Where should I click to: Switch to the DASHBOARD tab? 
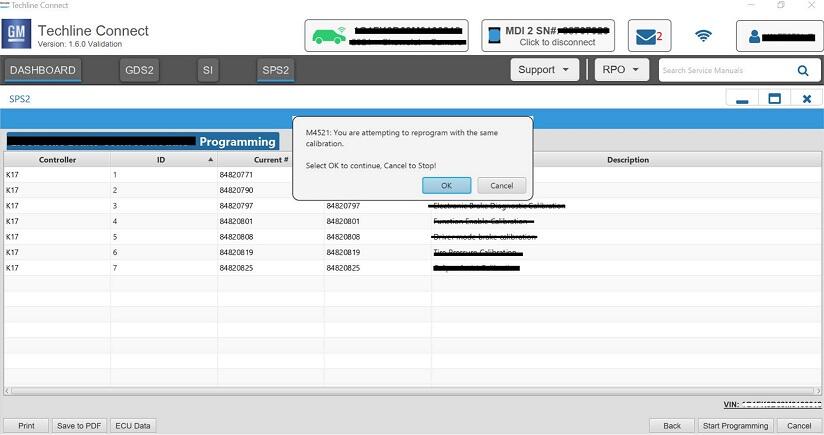(x=43, y=70)
